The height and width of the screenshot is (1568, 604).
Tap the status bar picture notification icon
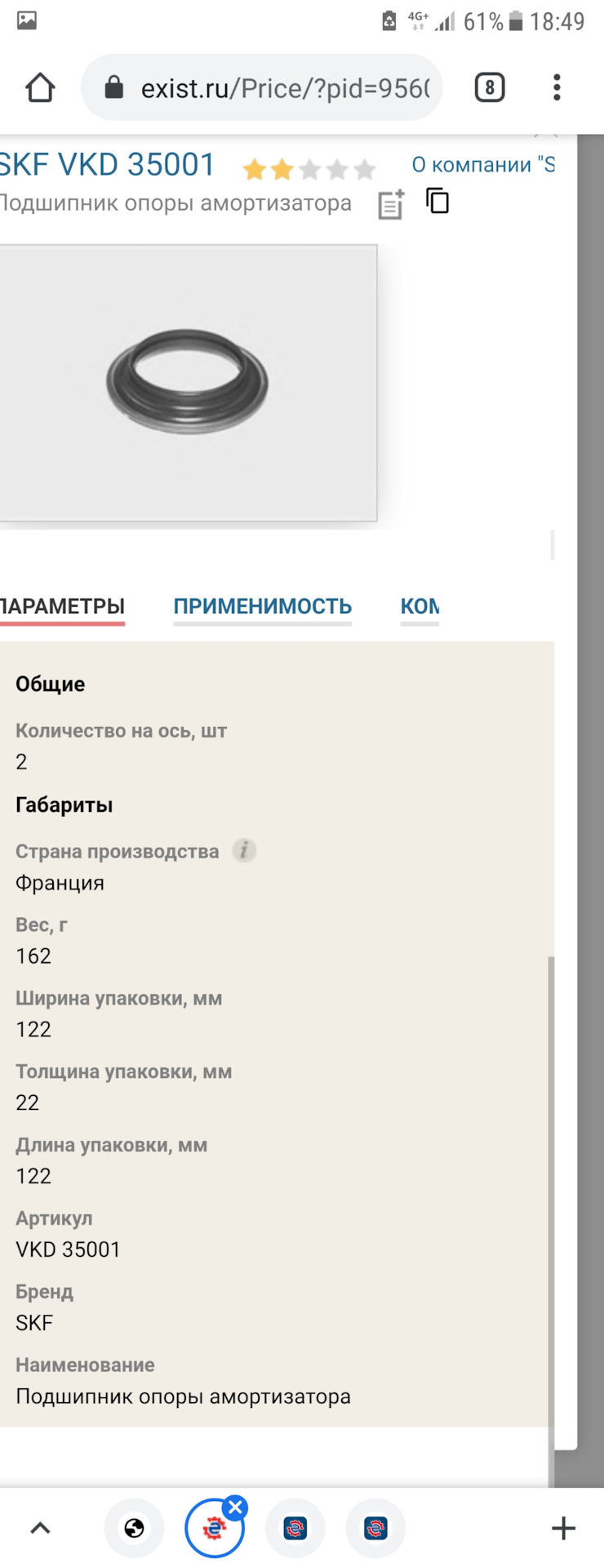click(x=27, y=20)
